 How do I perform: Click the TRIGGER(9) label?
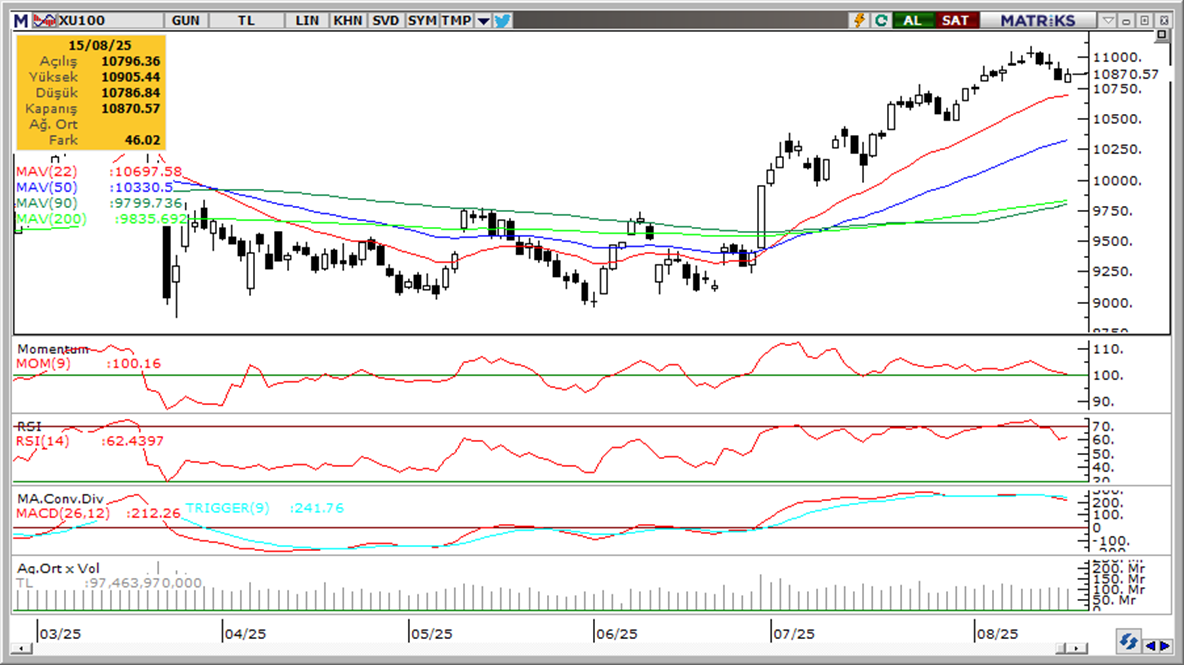tap(227, 508)
